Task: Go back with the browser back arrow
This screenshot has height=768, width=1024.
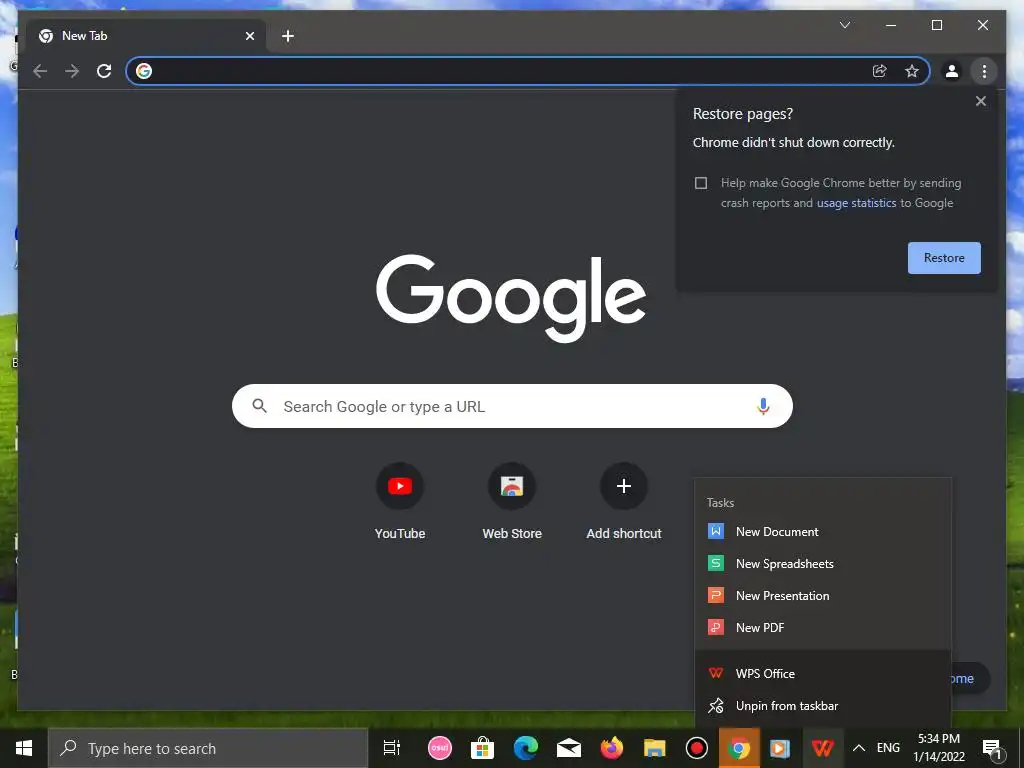Action: point(40,71)
